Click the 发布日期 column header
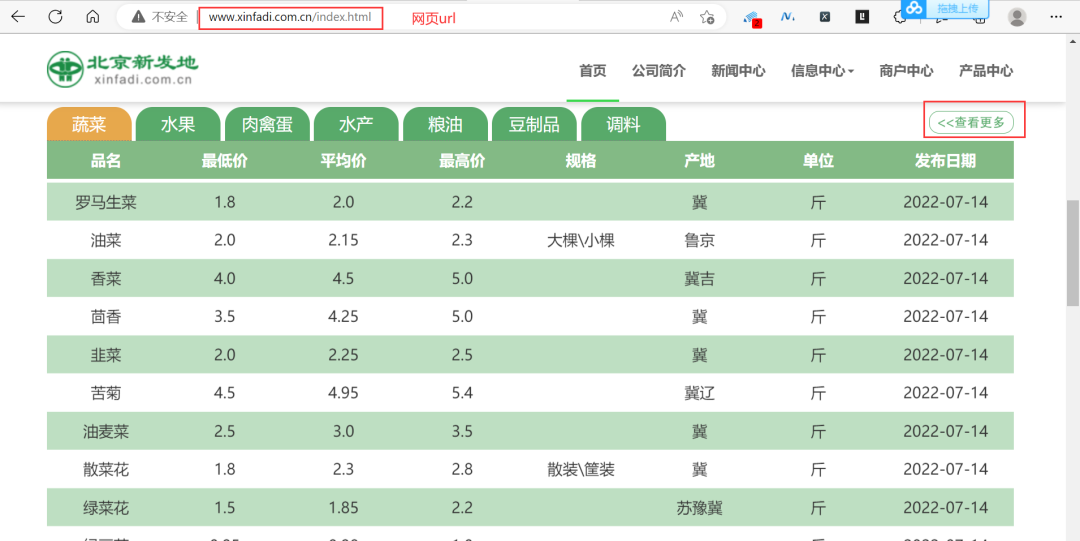This screenshot has height=541, width=1080. (945, 161)
